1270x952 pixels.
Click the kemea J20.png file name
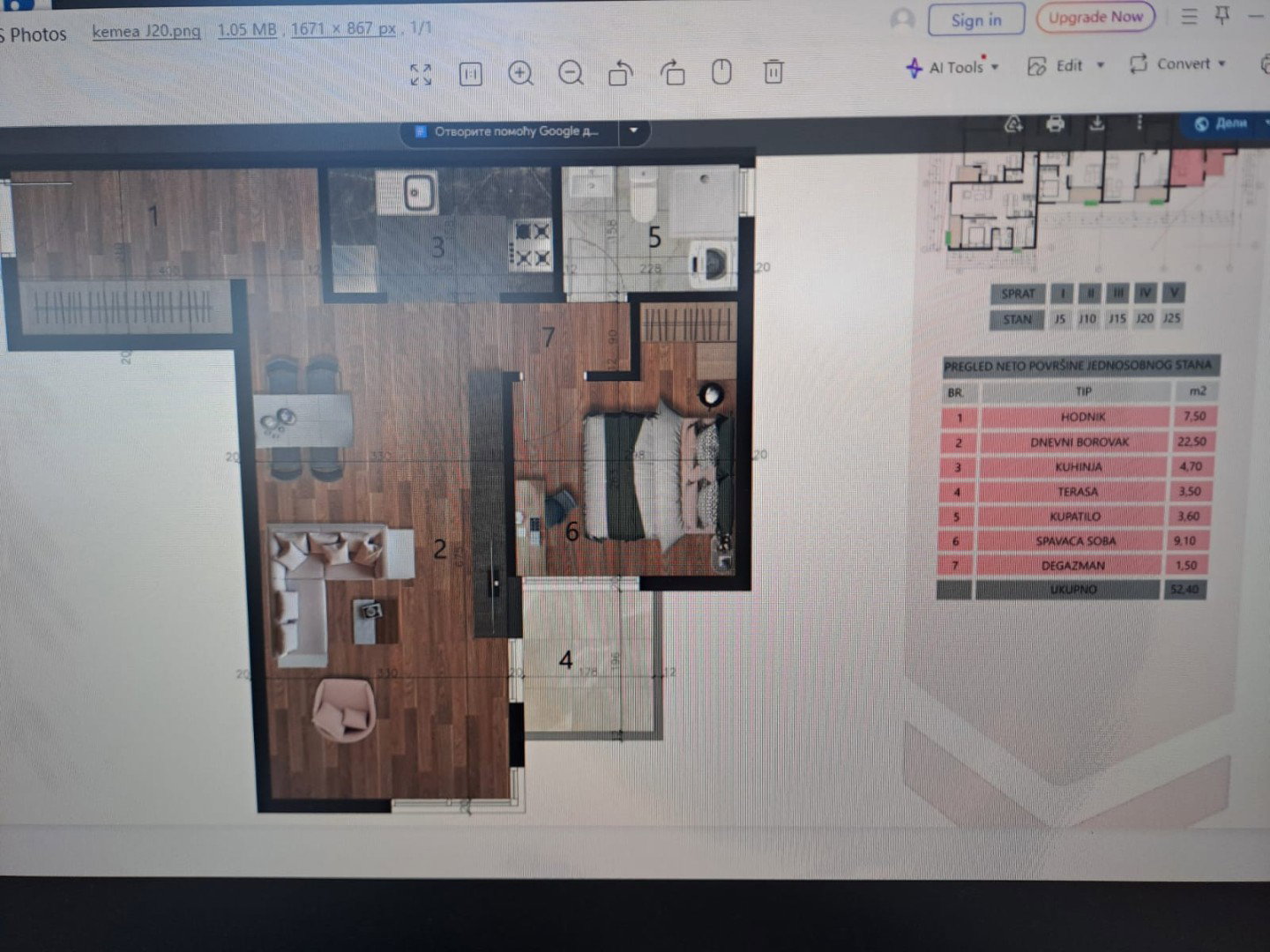point(146,31)
